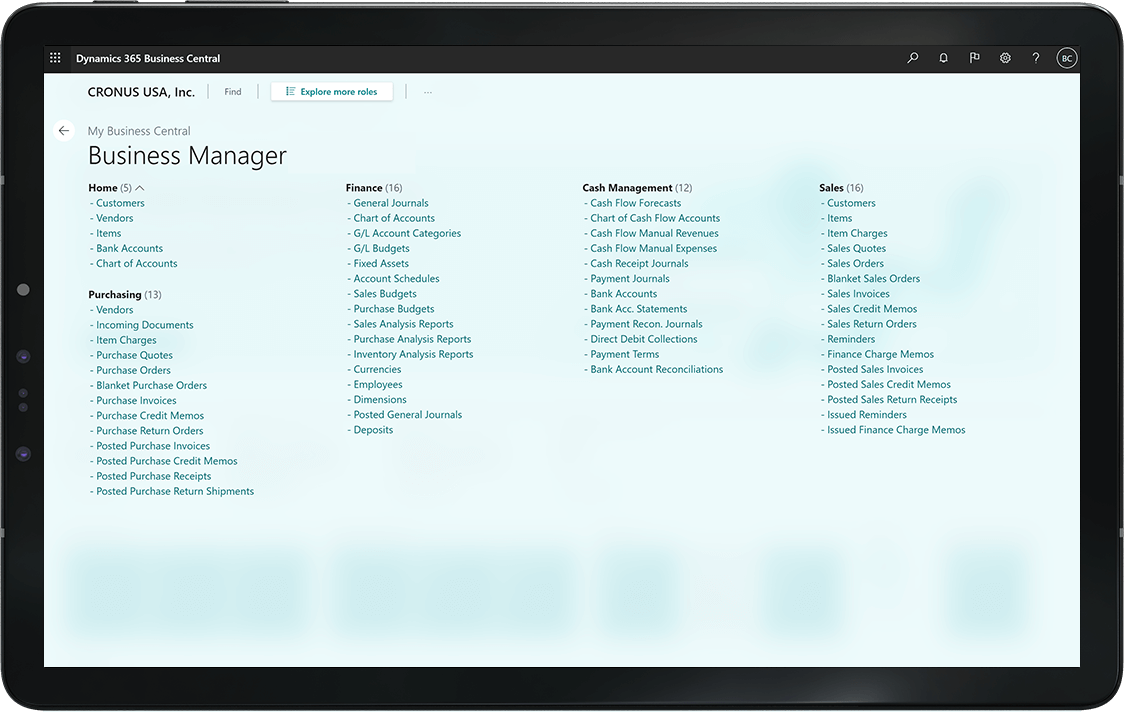
Task: Open Inventory Analysis Reports link
Action: (413, 355)
